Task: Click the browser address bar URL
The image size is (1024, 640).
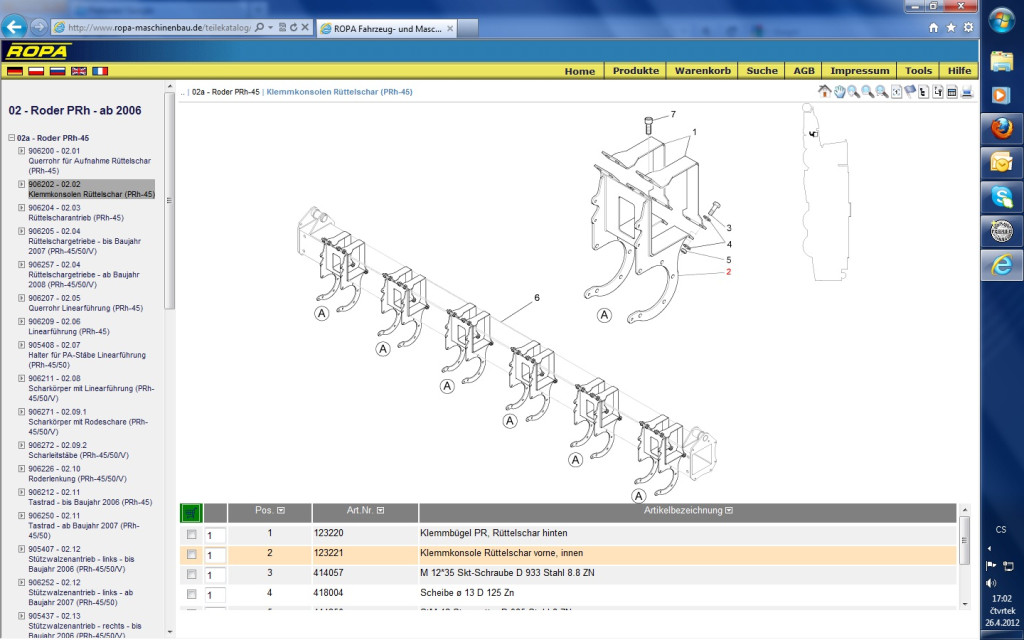Action: tap(159, 27)
